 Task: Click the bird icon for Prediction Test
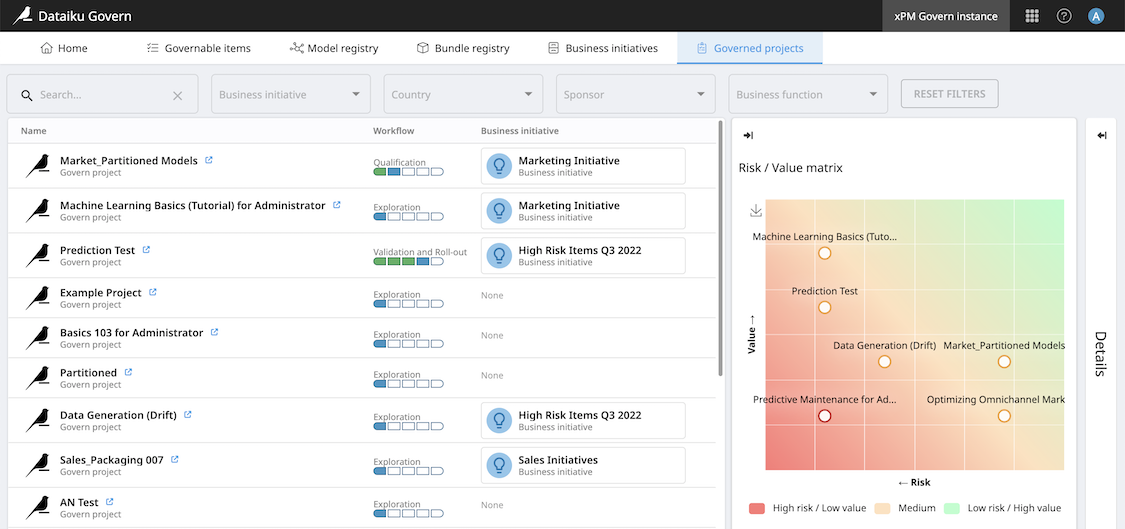37,255
